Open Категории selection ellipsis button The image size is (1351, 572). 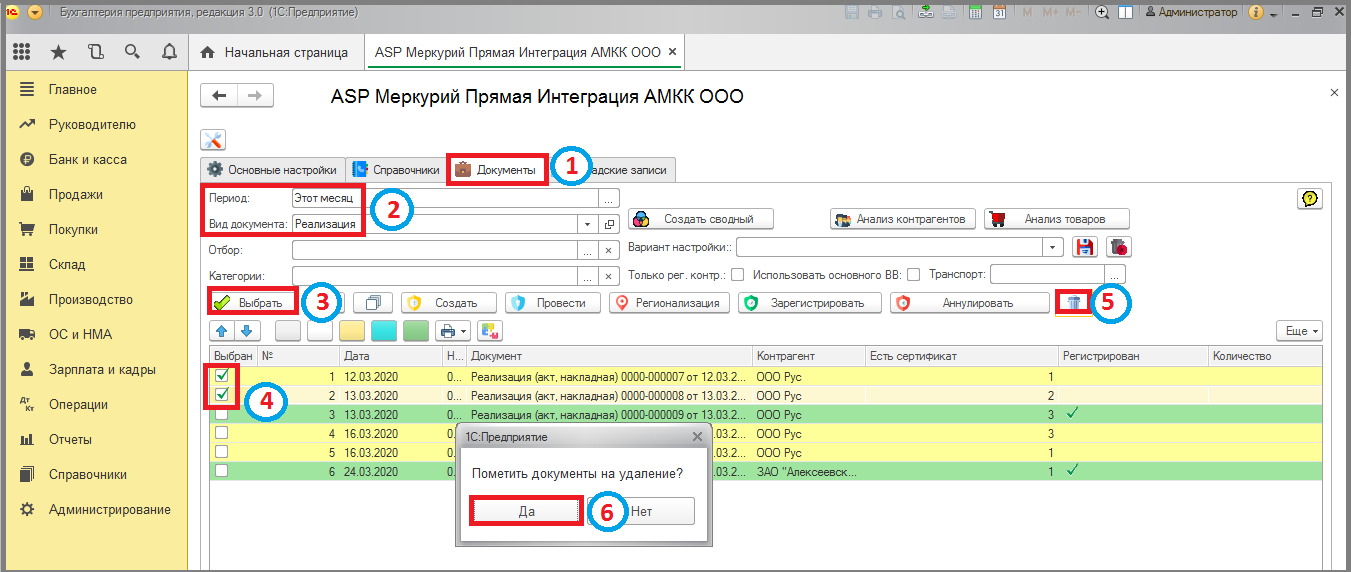(590, 276)
